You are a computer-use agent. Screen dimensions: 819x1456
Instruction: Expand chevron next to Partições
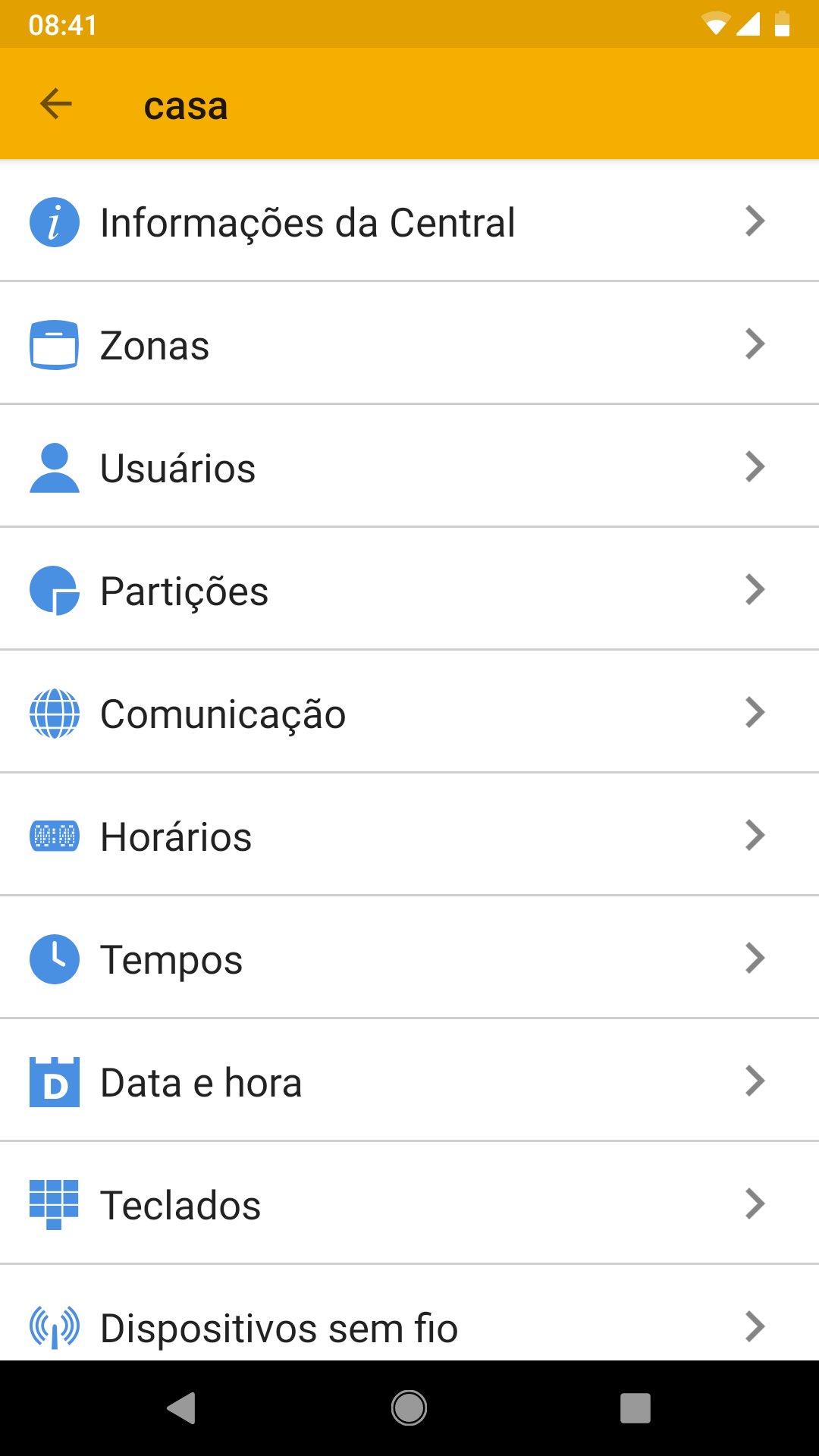pyautogui.click(x=755, y=590)
